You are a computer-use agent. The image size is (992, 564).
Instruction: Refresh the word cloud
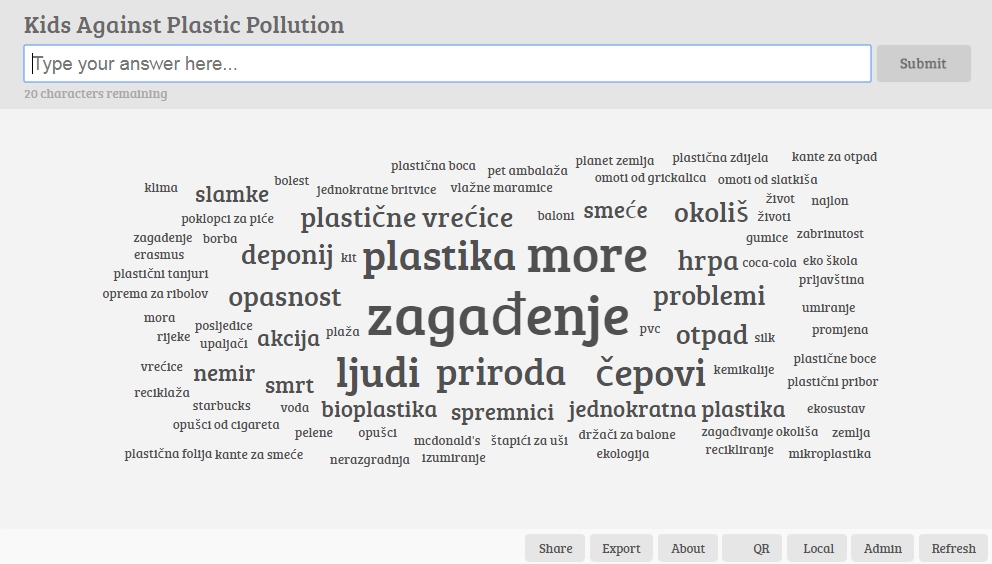(x=953, y=548)
